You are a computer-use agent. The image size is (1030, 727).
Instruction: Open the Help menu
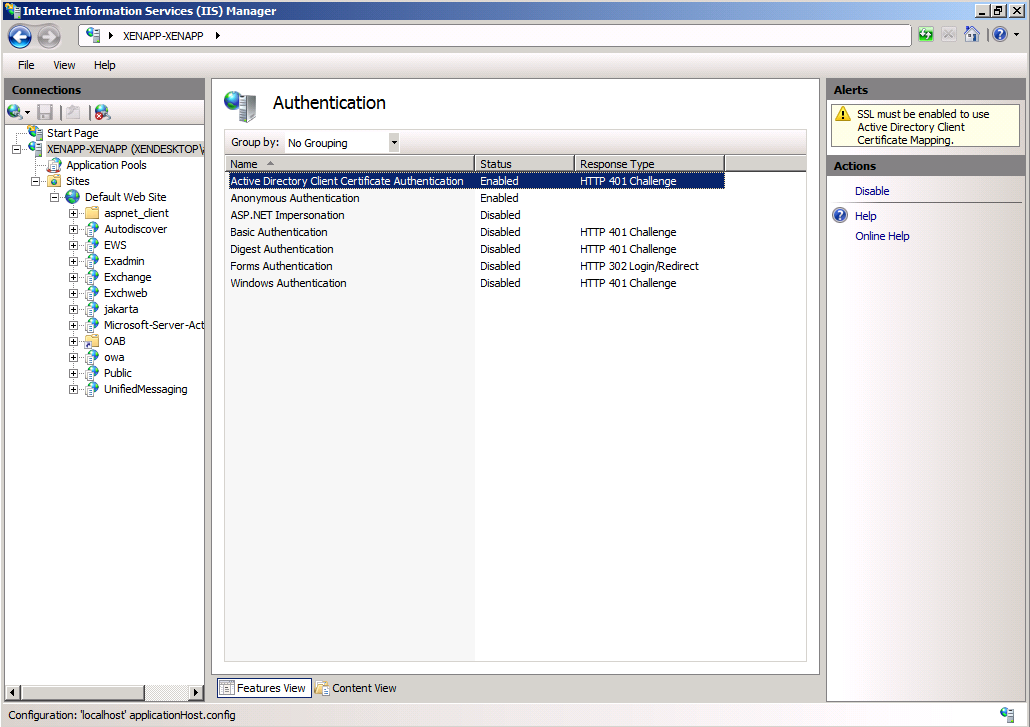point(104,65)
